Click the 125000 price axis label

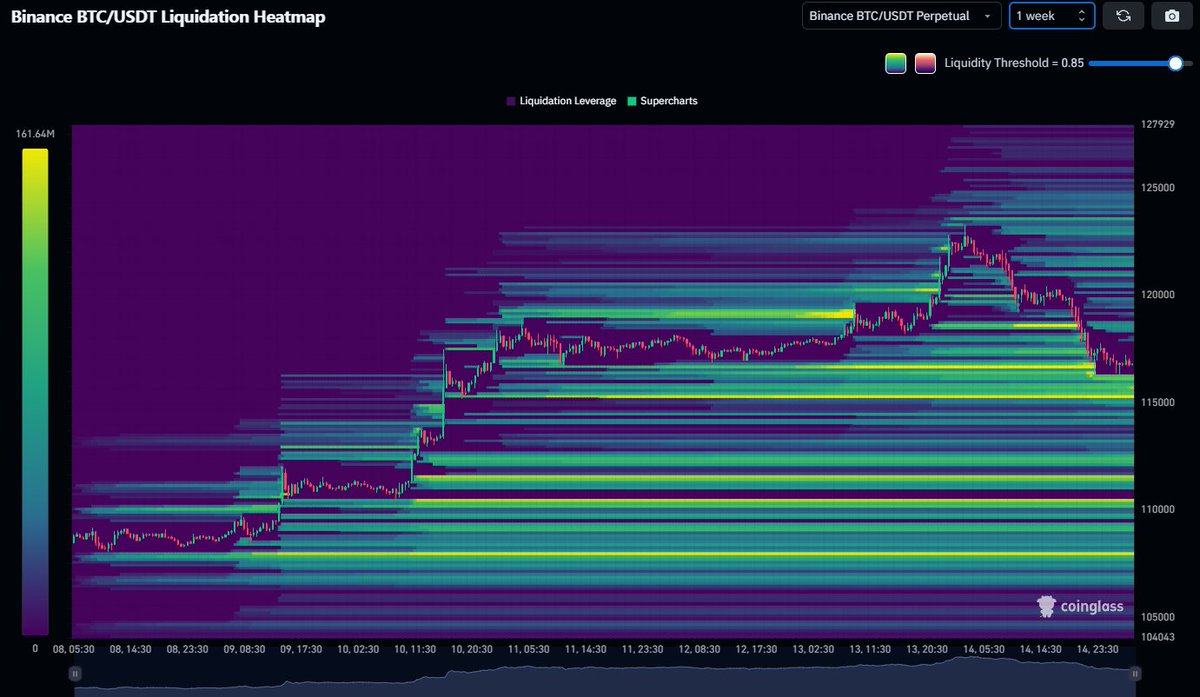click(1158, 188)
